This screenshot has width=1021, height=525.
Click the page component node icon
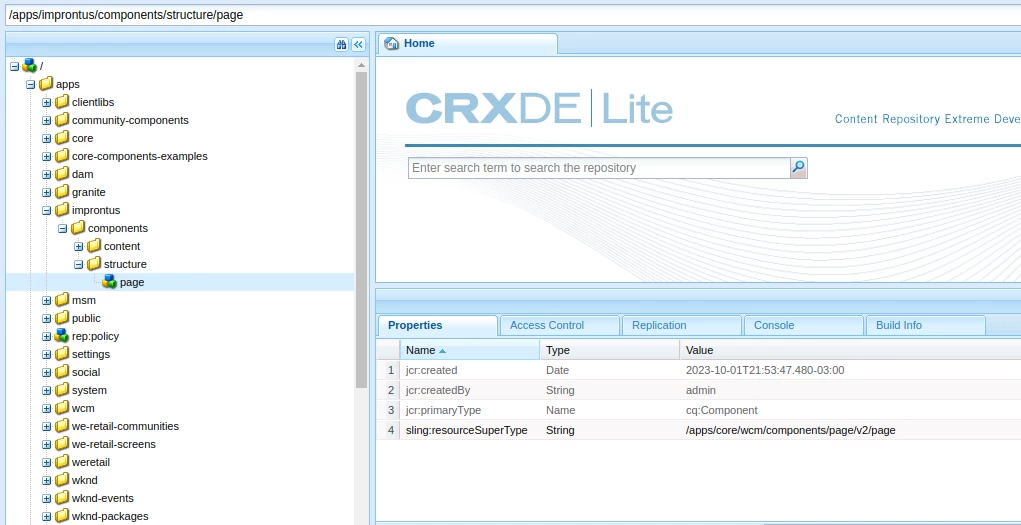[x=109, y=282]
